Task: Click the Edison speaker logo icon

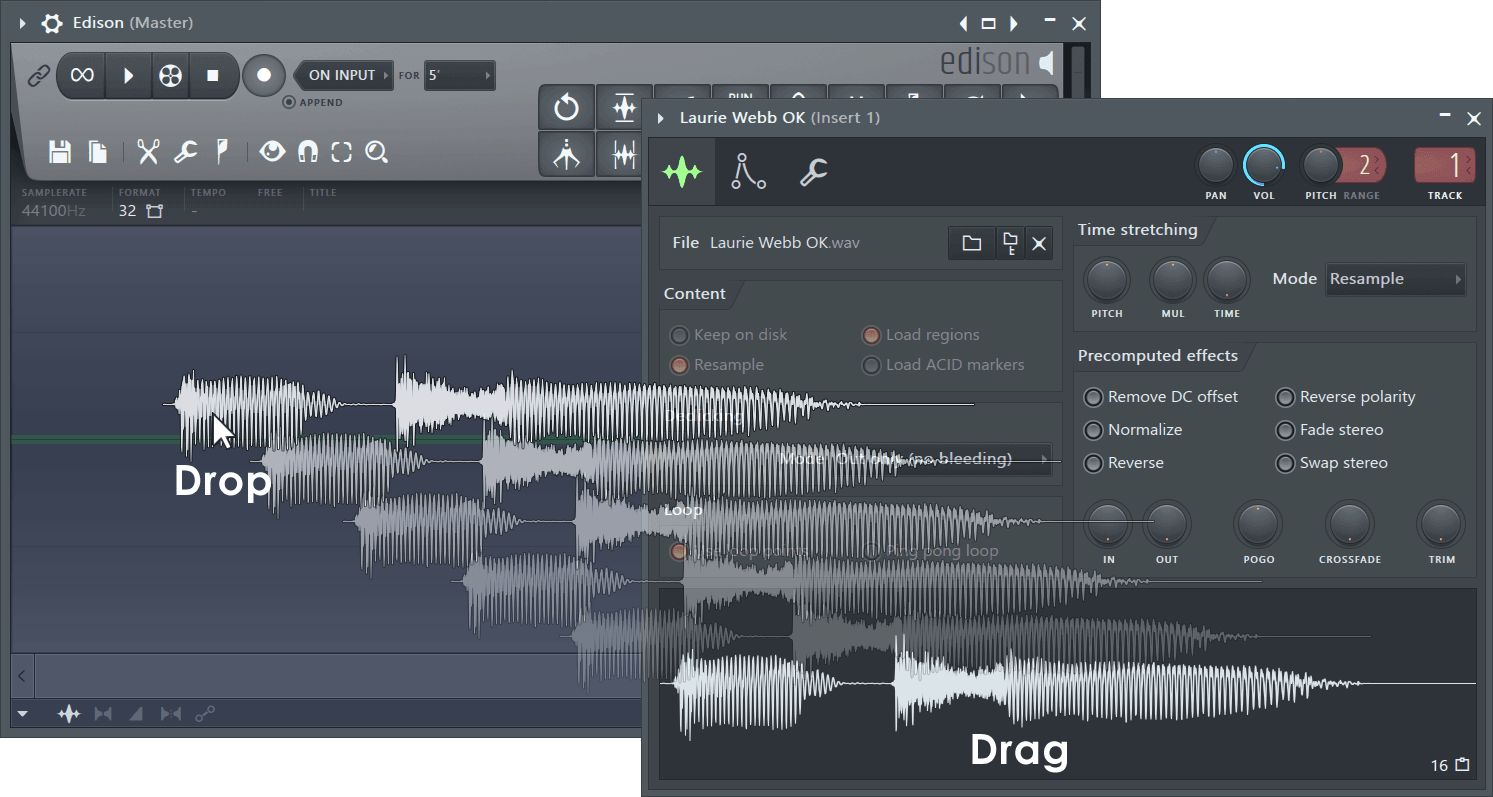Action: pyautogui.click(x=1046, y=63)
